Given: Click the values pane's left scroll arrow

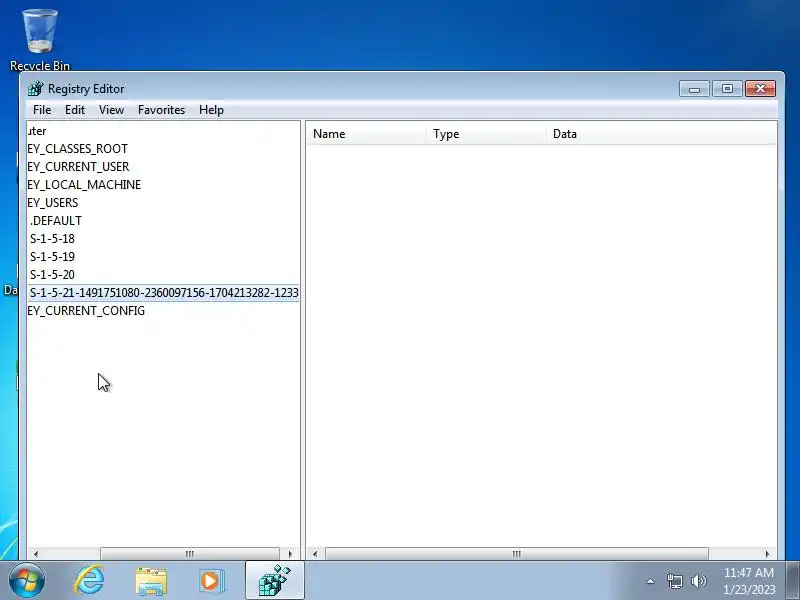Looking at the screenshot, I should pos(315,554).
